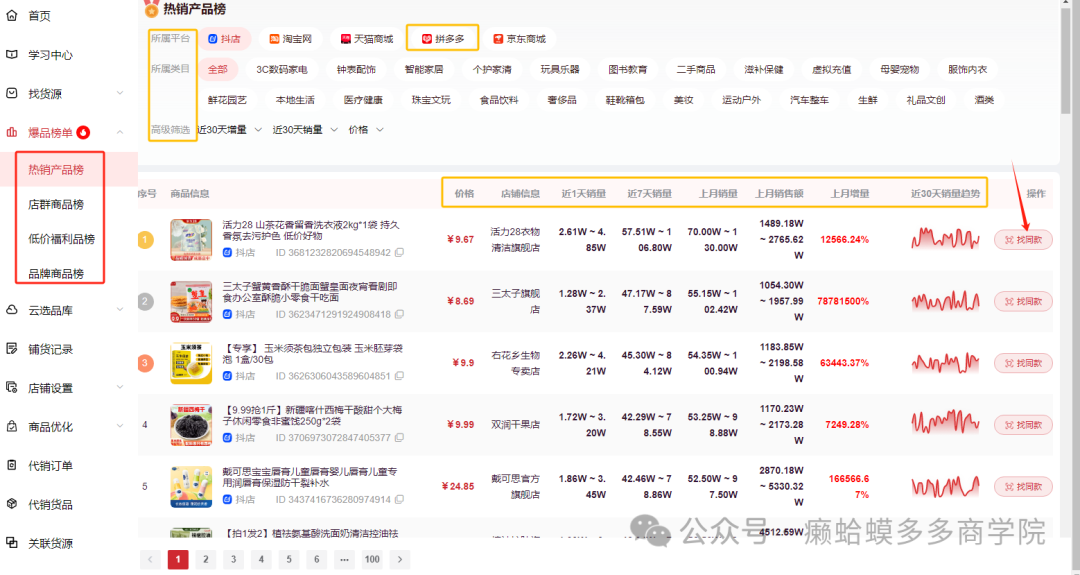Click the 云选品库 cloud icon

pos(12,310)
